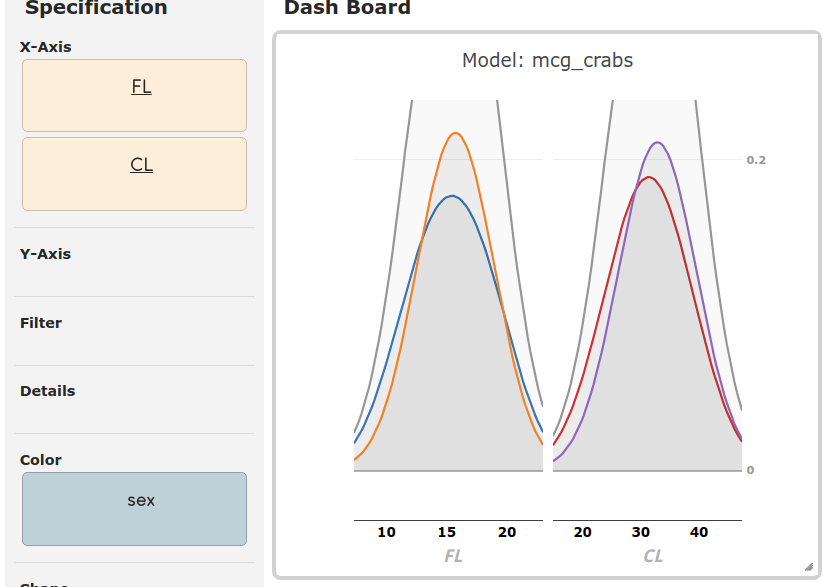Click the Filter shelf label
823x587 pixels.
41,323
